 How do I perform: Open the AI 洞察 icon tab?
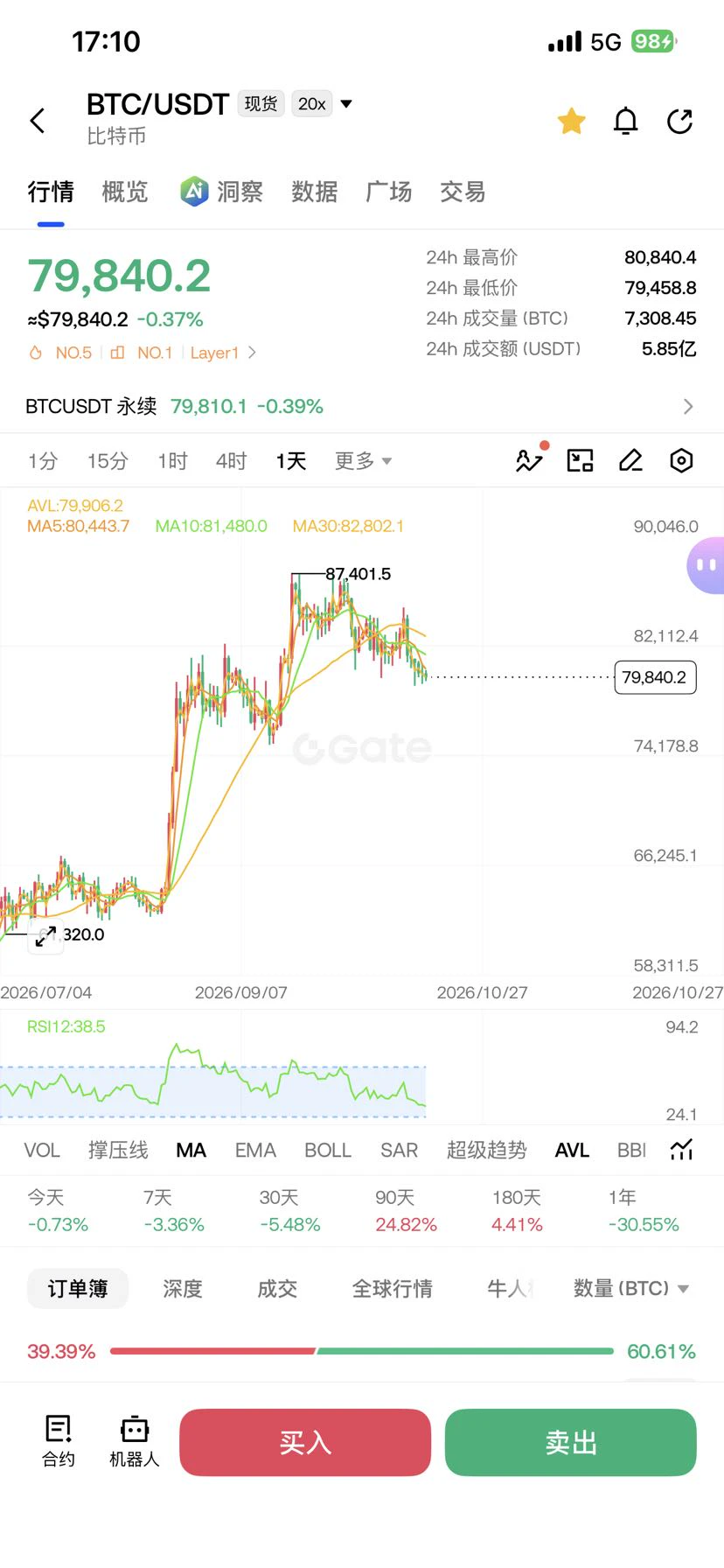(x=221, y=192)
